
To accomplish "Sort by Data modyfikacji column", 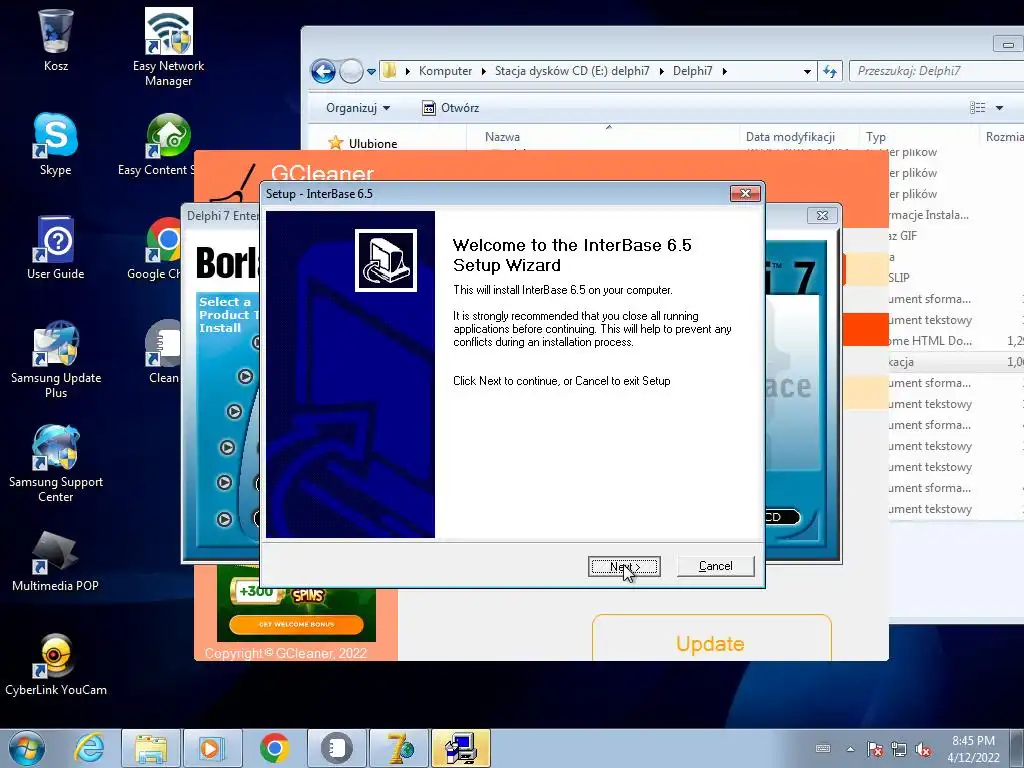I will 790,136.
